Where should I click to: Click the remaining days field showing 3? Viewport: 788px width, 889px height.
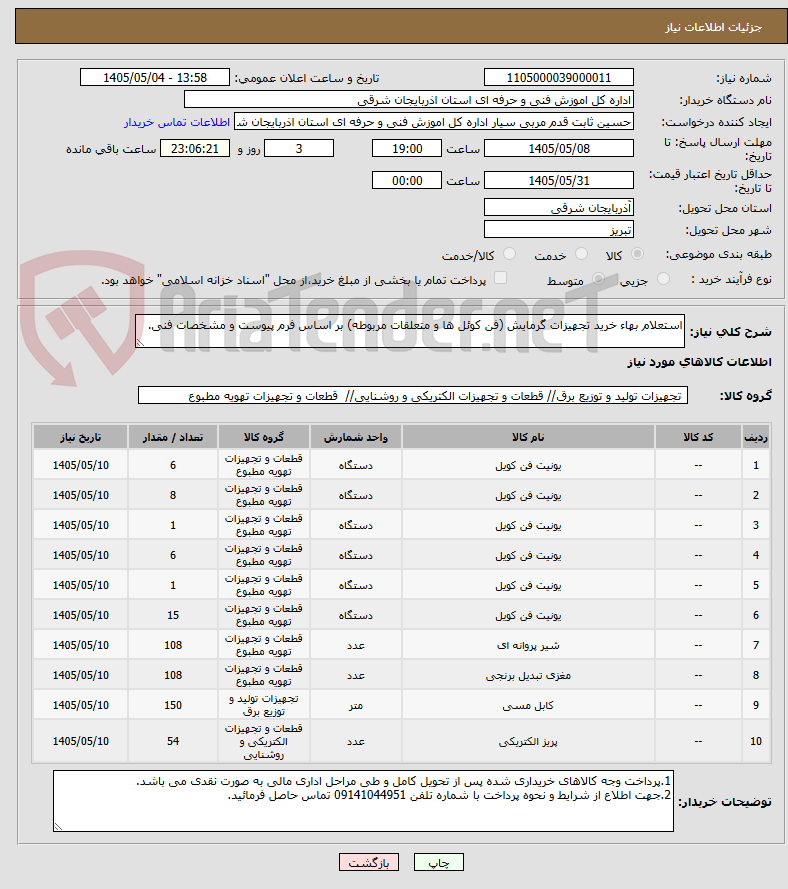(299, 149)
